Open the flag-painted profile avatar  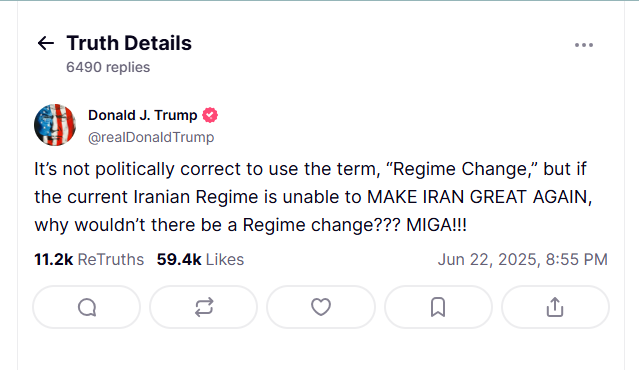coord(55,125)
